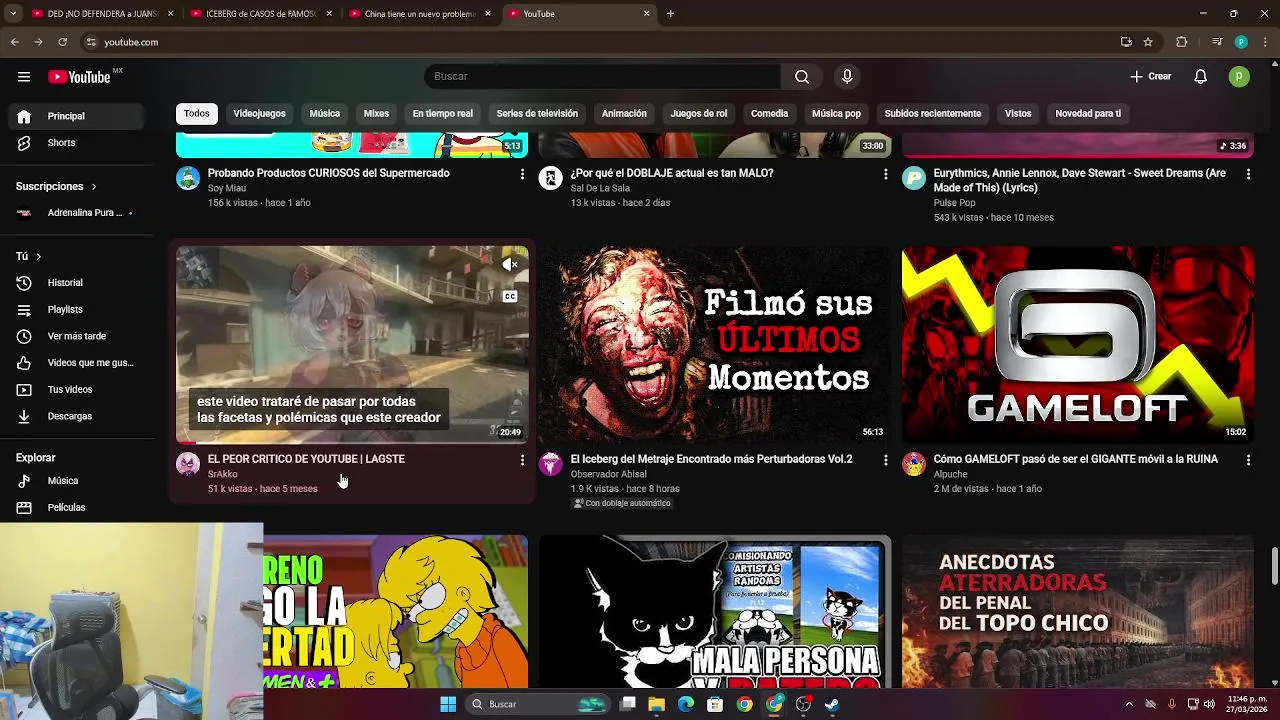Open options for Probando Productos CURIOSOS video
Image resolution: width=1280 pixels, height=720 pixels.
[x=522, y=174]
